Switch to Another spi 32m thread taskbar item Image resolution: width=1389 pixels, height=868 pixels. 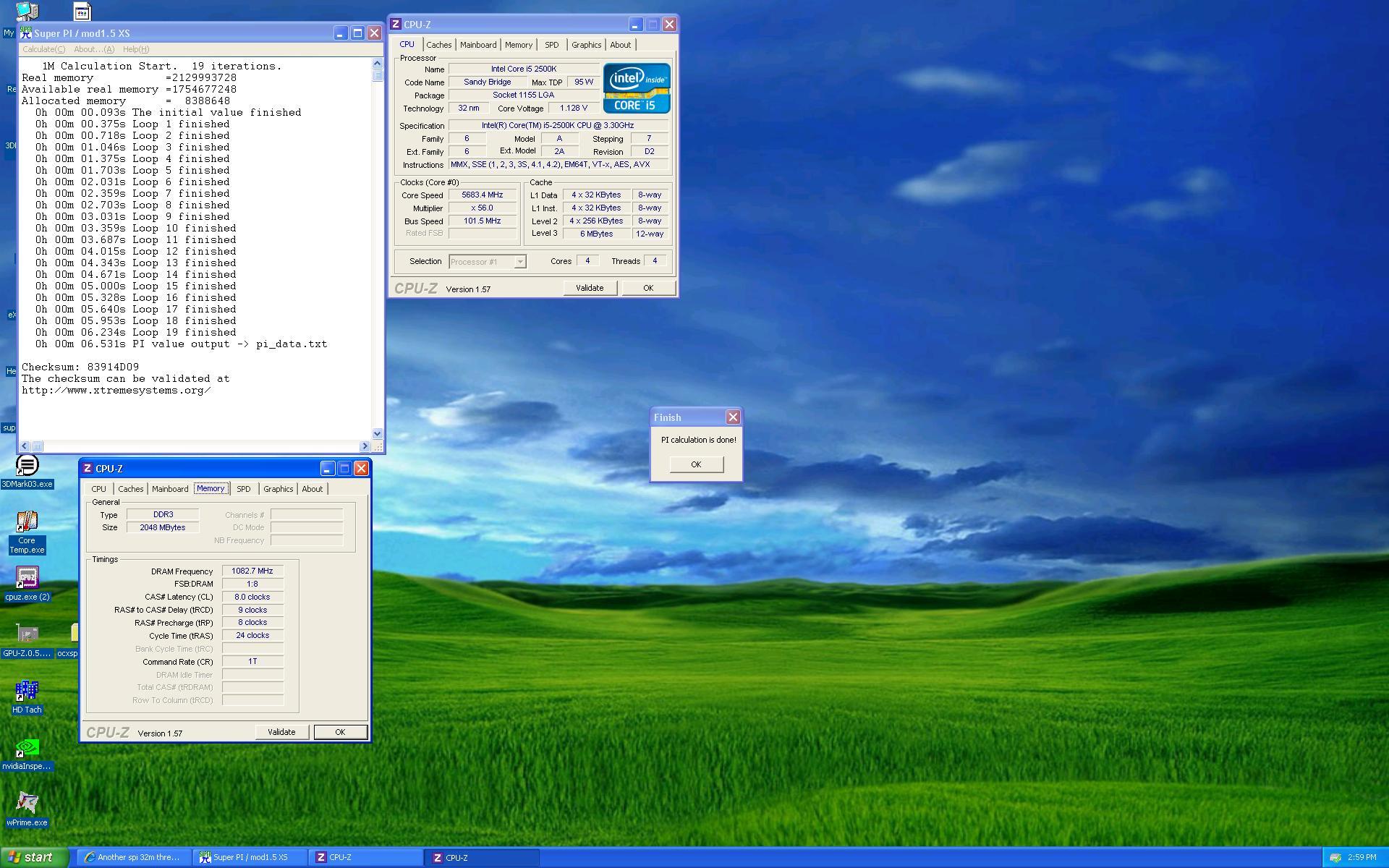(x=133, y=857)
